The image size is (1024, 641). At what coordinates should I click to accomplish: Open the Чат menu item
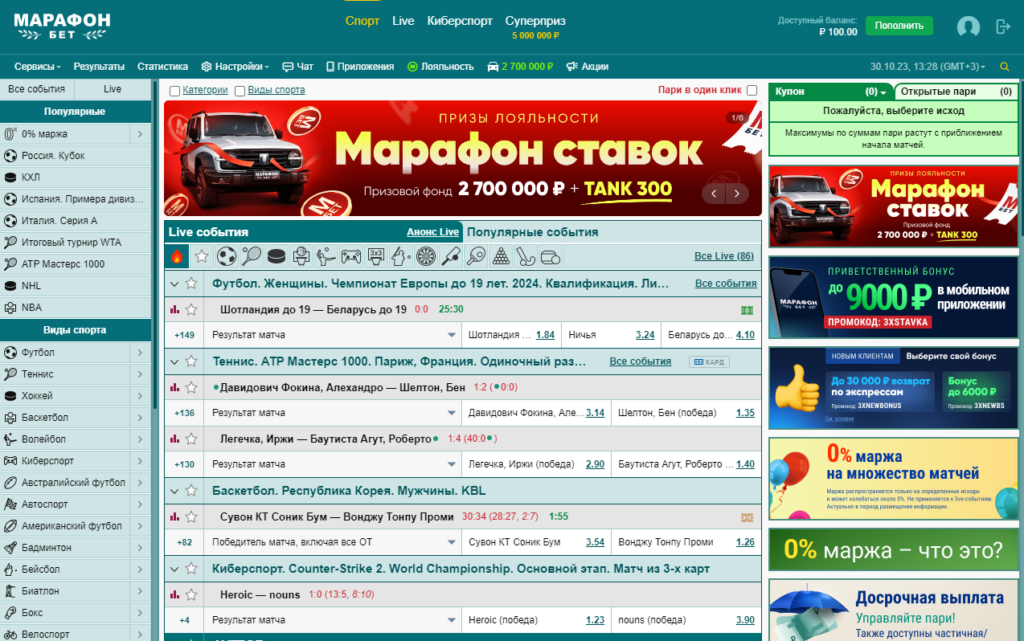pos(298,67)
